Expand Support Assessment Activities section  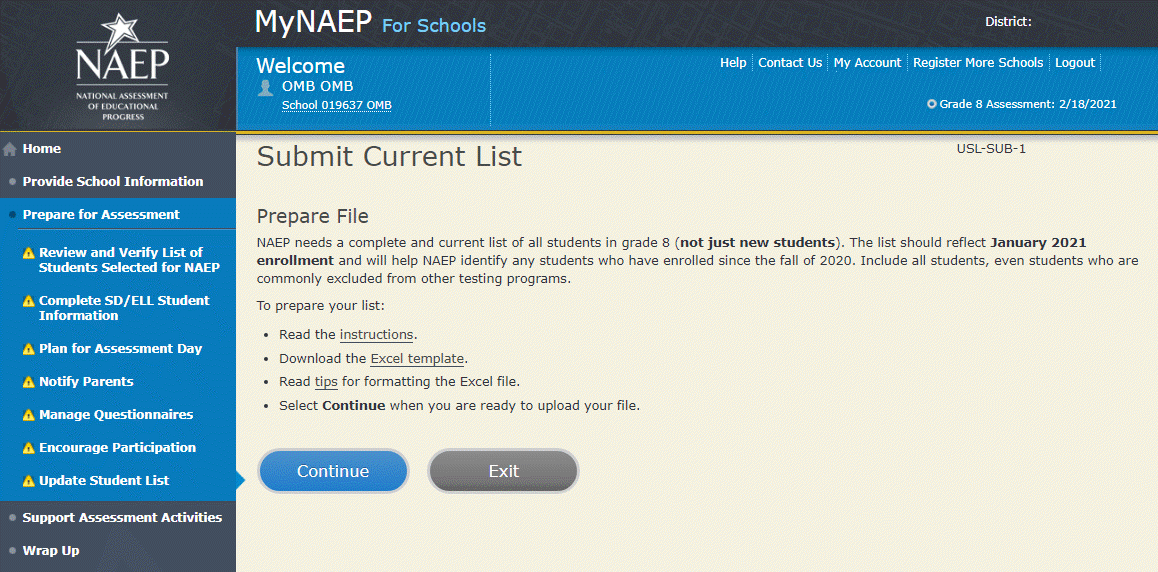[122, 518]
